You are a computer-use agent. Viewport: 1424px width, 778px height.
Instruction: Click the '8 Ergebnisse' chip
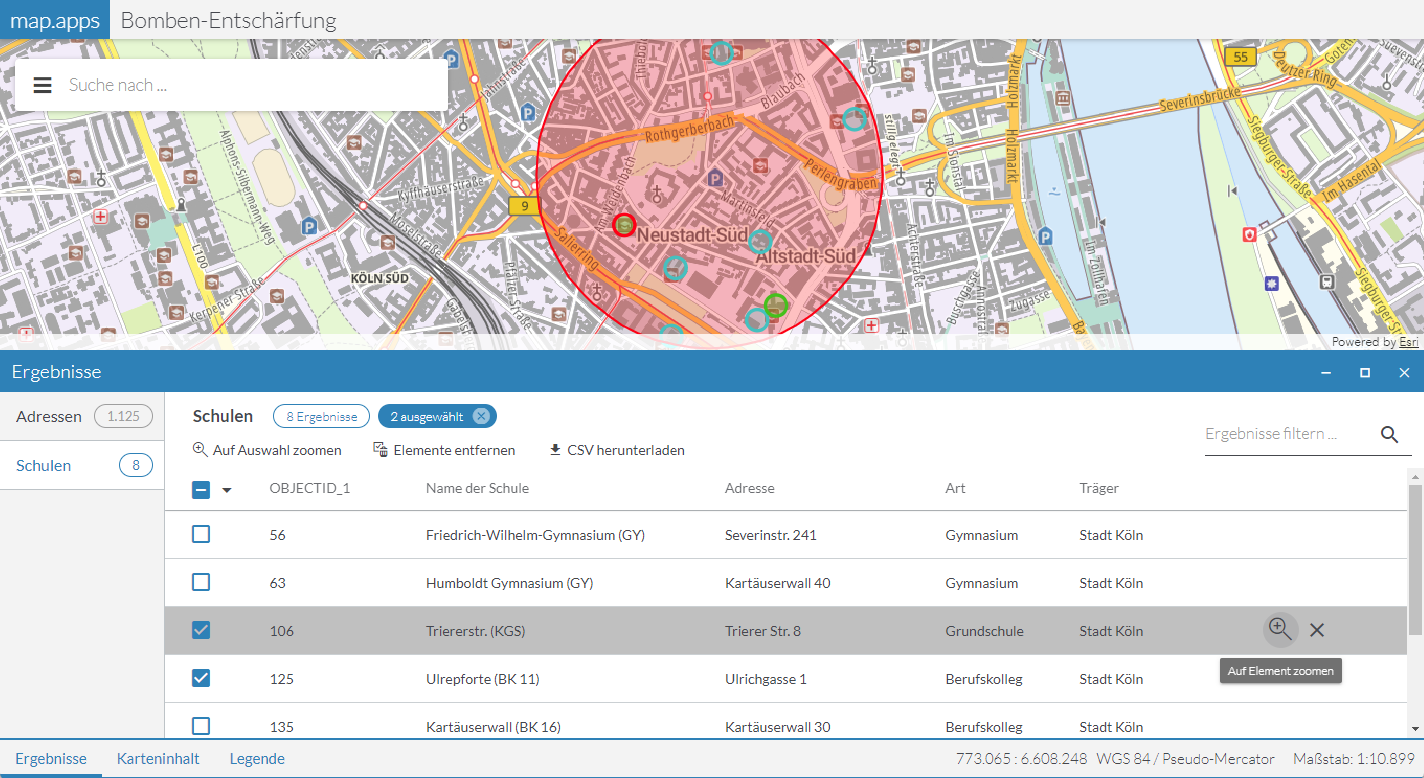pos(321,416)
